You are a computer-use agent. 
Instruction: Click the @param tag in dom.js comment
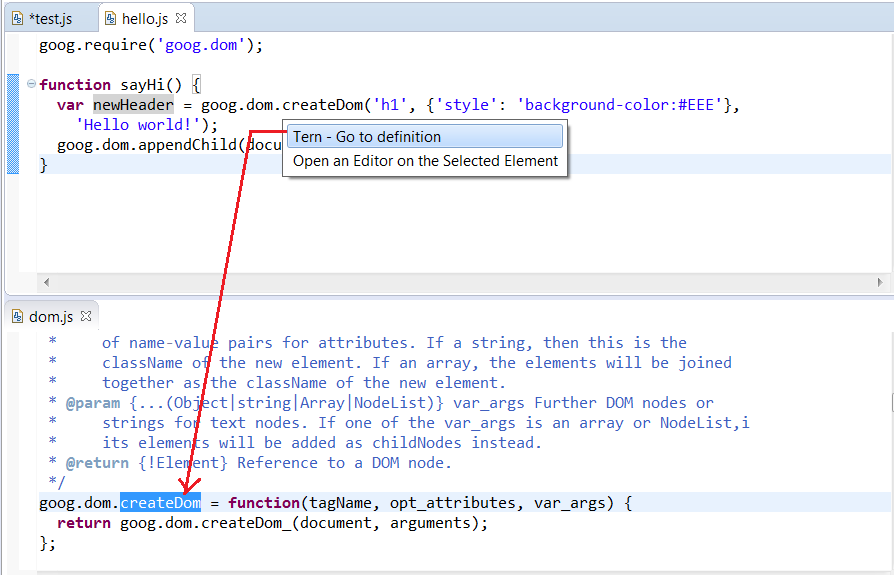[x=93, y=403]
